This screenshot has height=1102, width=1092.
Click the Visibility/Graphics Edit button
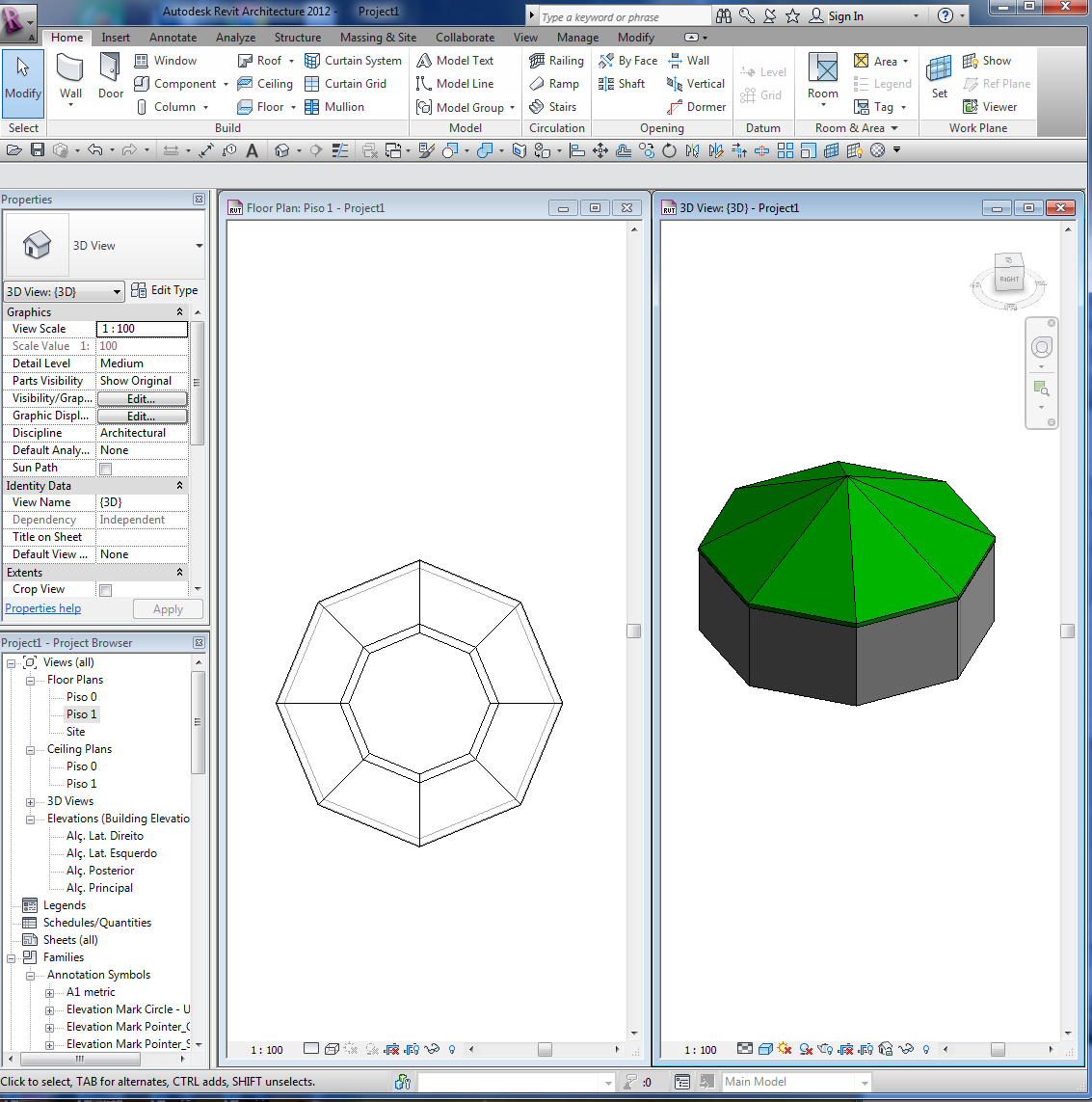click(x=142, y=399)
